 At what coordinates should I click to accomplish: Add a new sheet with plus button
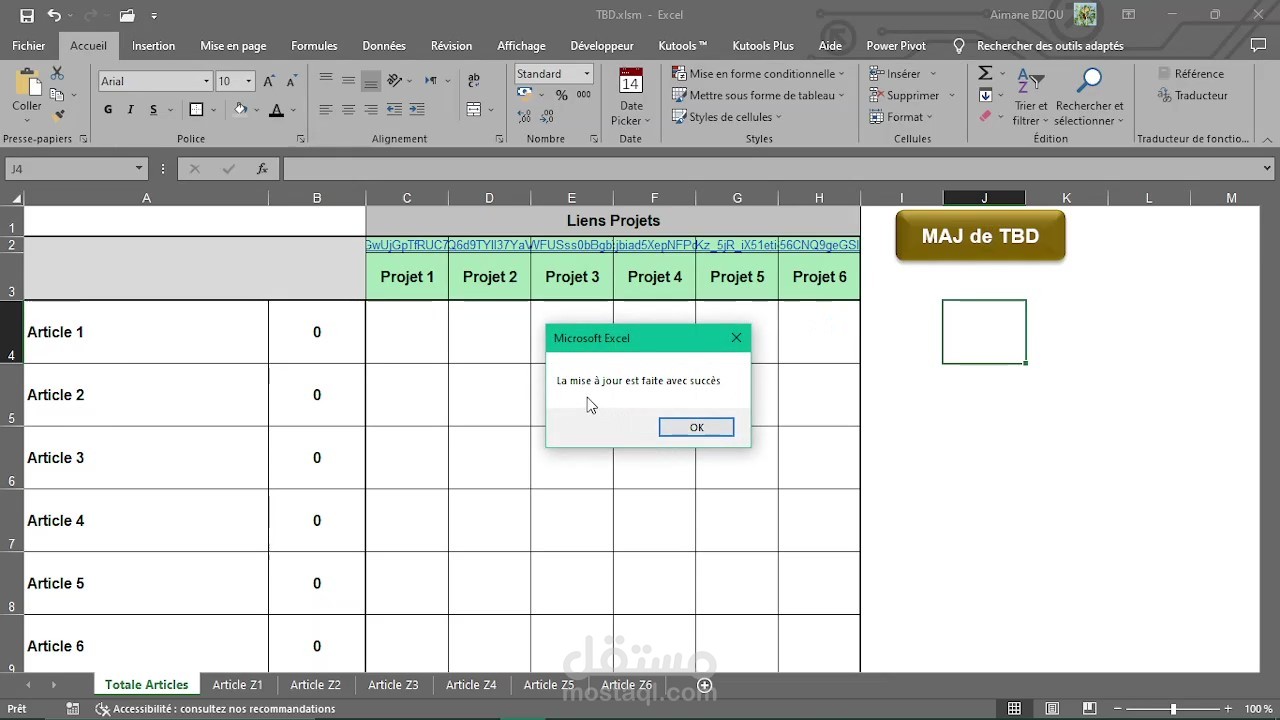(705, 685)
